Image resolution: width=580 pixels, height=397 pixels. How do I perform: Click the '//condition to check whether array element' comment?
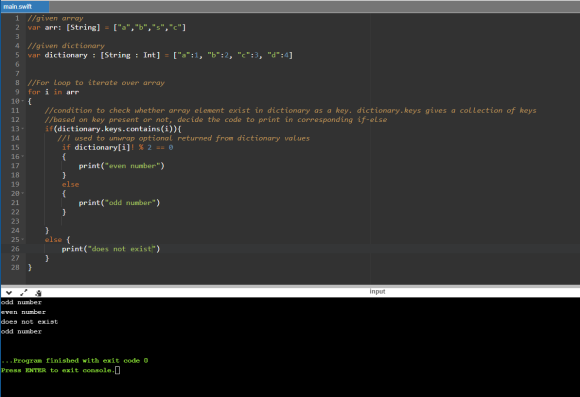[x=290, y=110]
